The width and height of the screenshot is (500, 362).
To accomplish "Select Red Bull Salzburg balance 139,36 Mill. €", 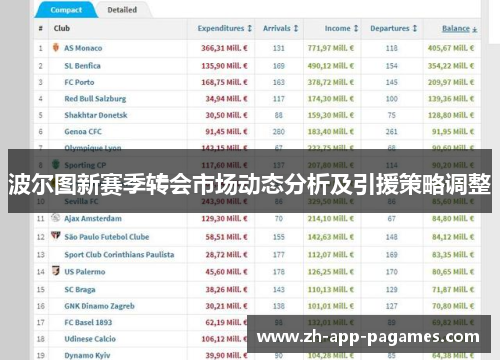I will point(451,99).
